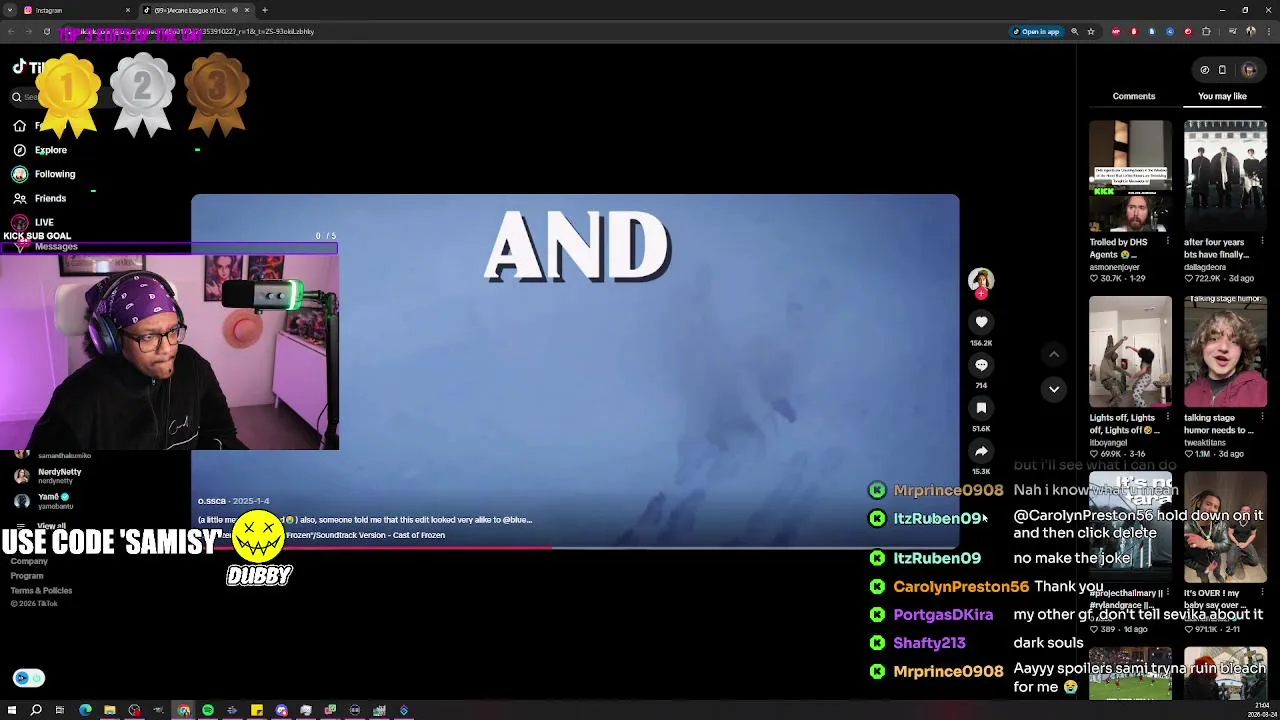Open the Windows Start menu
Screen dimensions: 1280x720
tap(12, 710)
